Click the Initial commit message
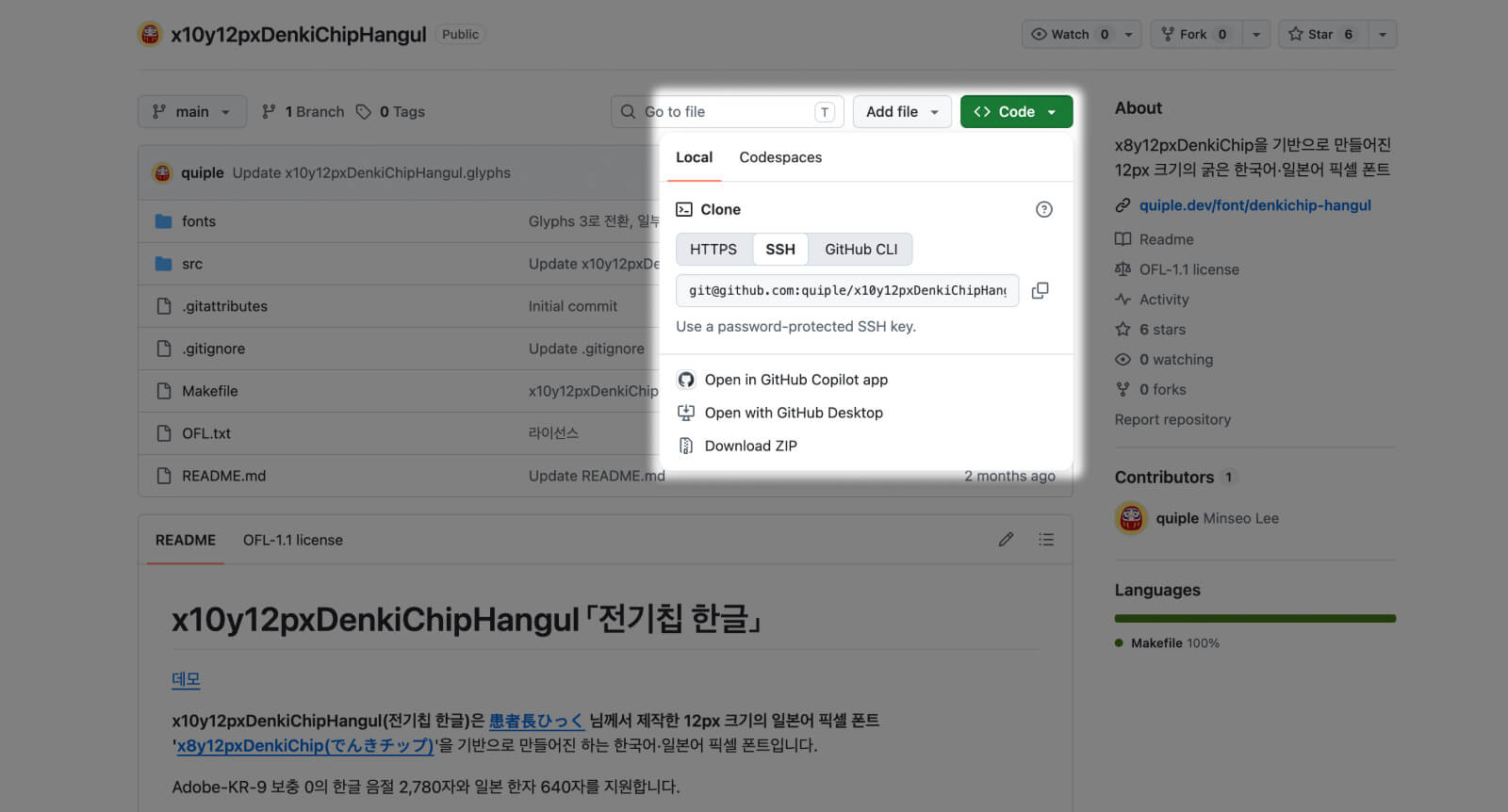1508x812 pixels. tap(573, 306)
